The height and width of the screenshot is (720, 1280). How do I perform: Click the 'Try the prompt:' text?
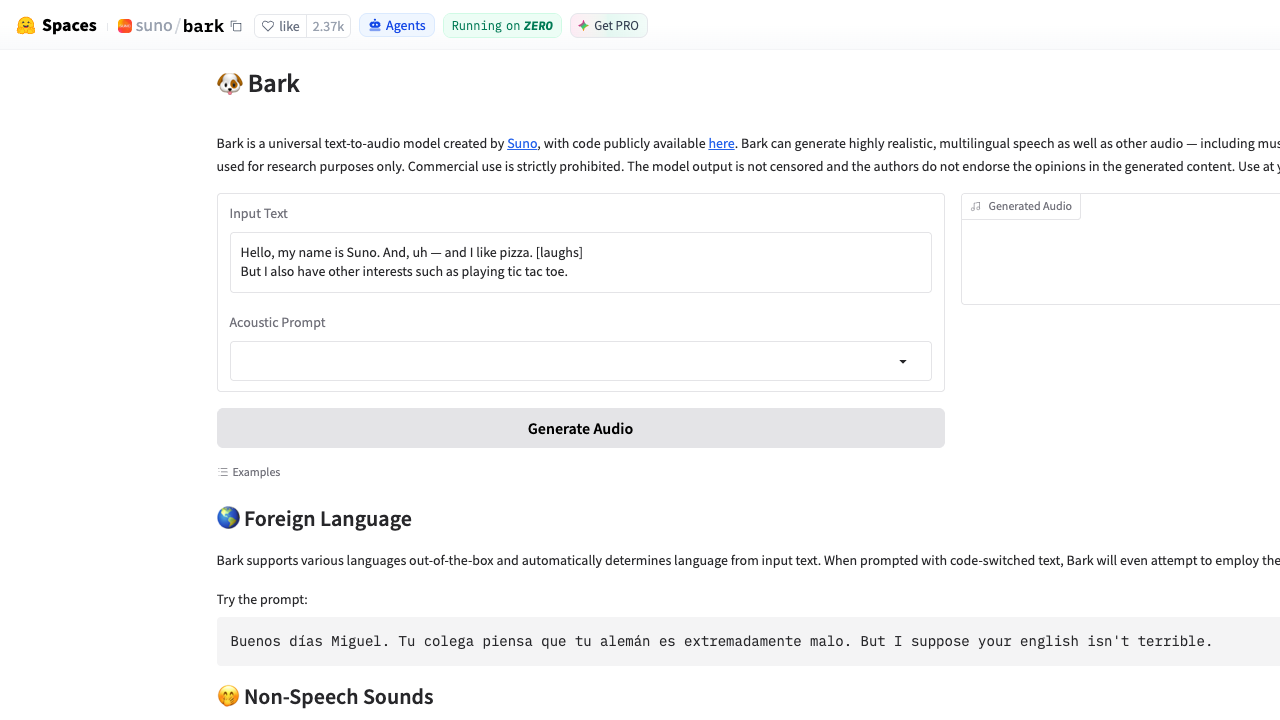(262, 599)
